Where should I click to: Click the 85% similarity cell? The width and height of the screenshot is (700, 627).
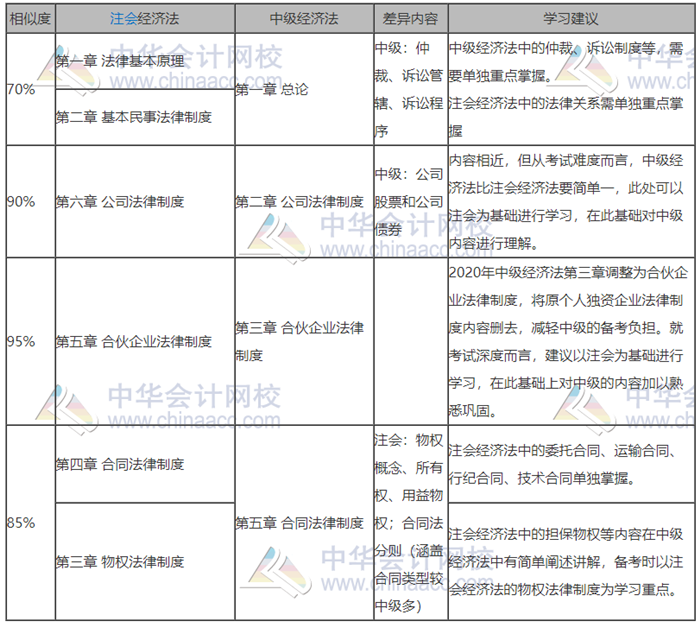30,522
